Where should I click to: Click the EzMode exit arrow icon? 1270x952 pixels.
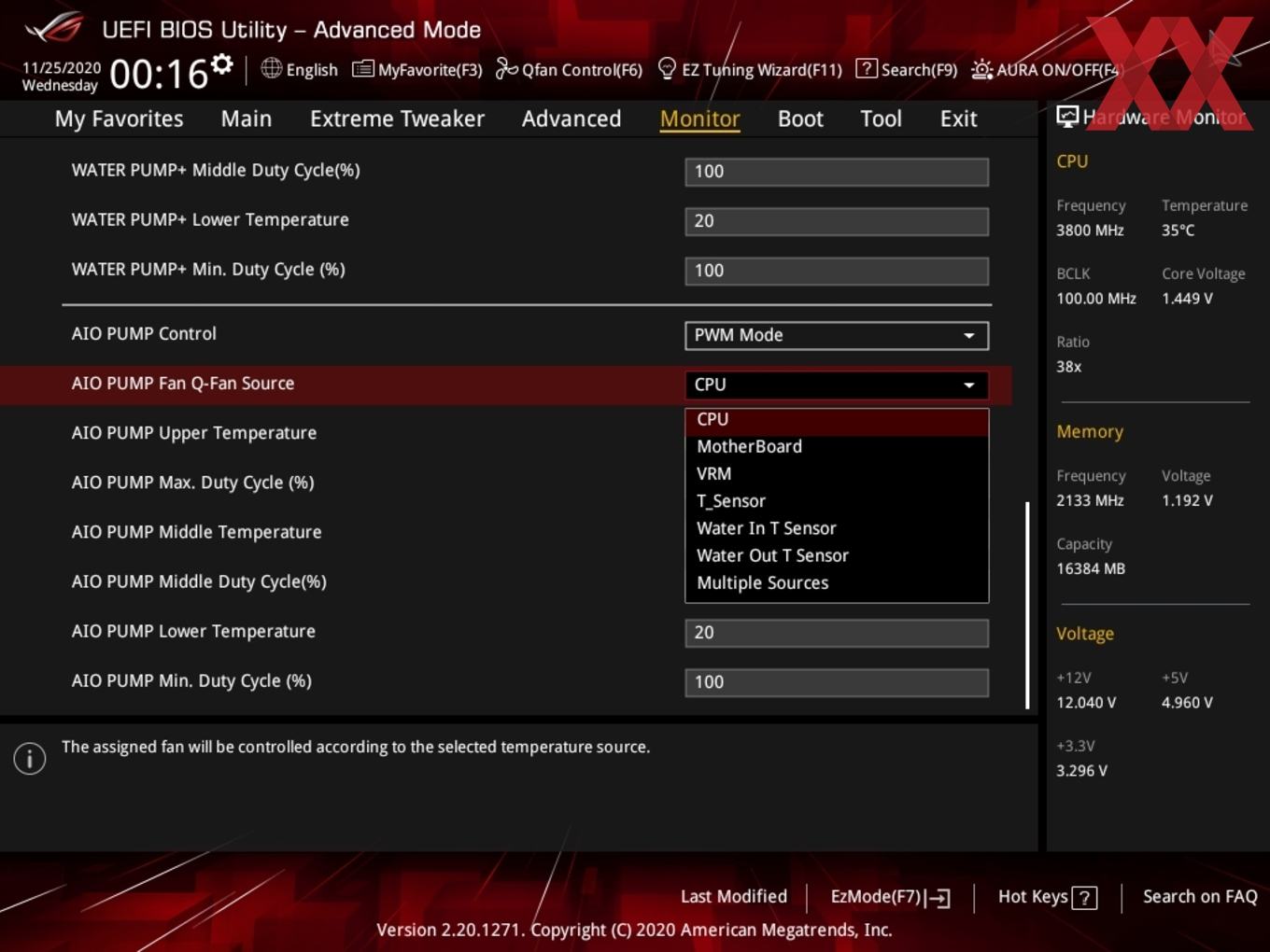[x=938, y=898]
